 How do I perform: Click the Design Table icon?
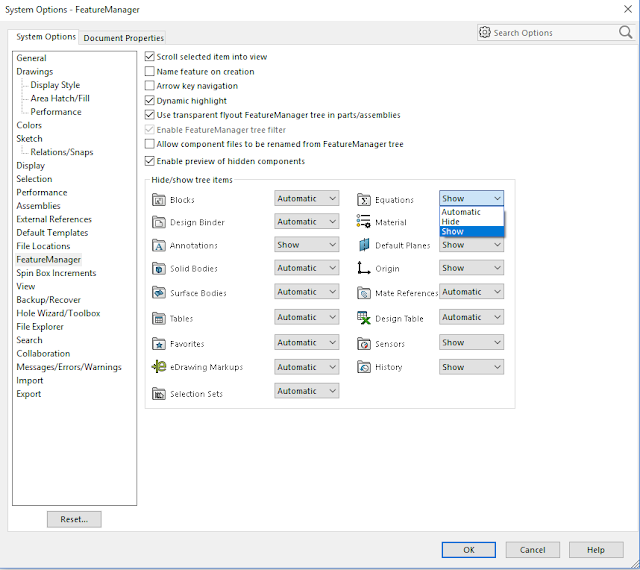tap(364, 318)
